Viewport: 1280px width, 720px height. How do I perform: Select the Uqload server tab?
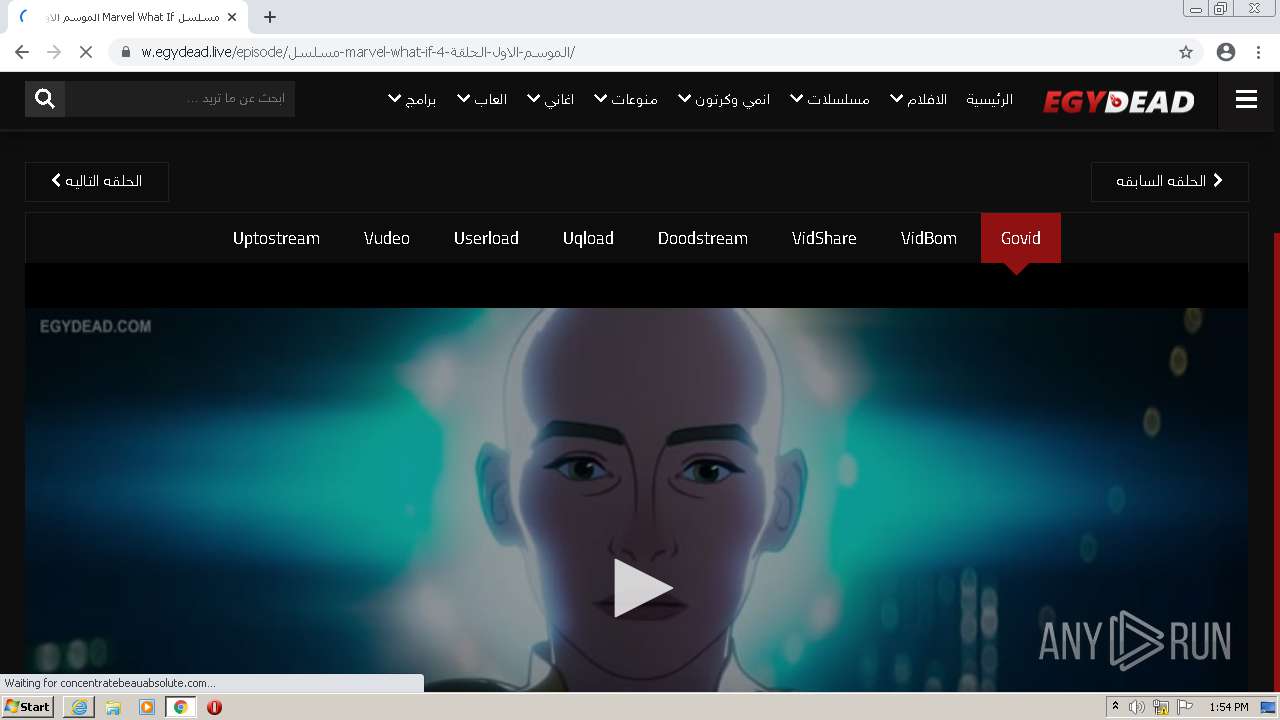click(588, 238)
